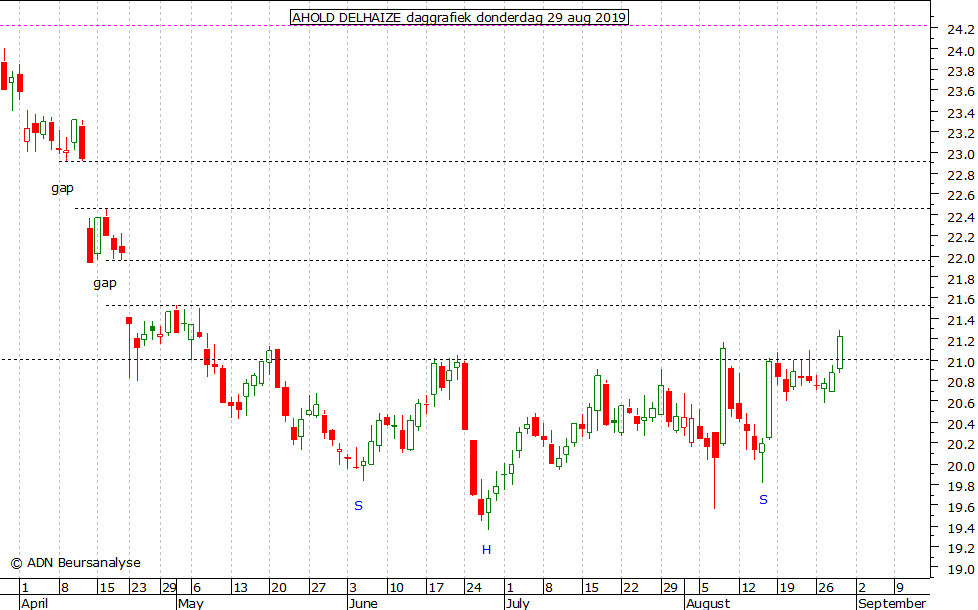The width and height of the screenshot is (978, 610).
Task: Click date label 5 in August
Action: (x=705, y=588)
